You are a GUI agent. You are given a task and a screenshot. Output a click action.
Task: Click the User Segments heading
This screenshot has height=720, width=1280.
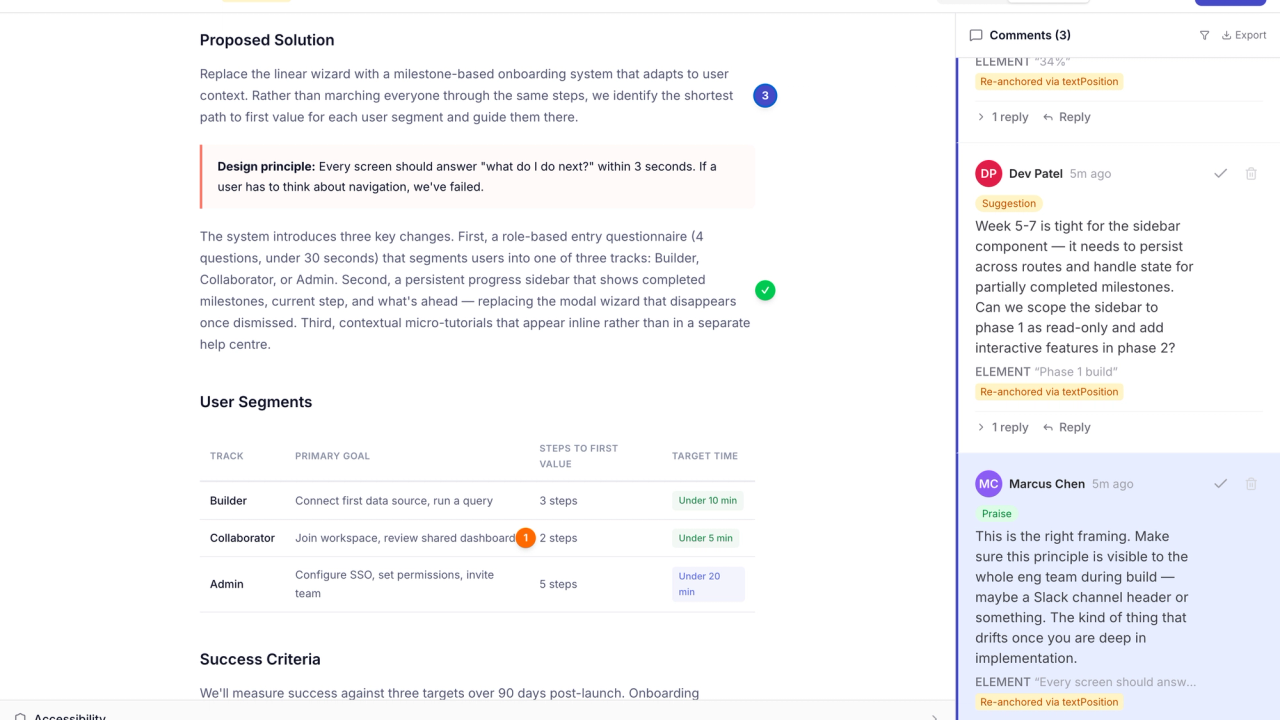click(x=256, y=402)
